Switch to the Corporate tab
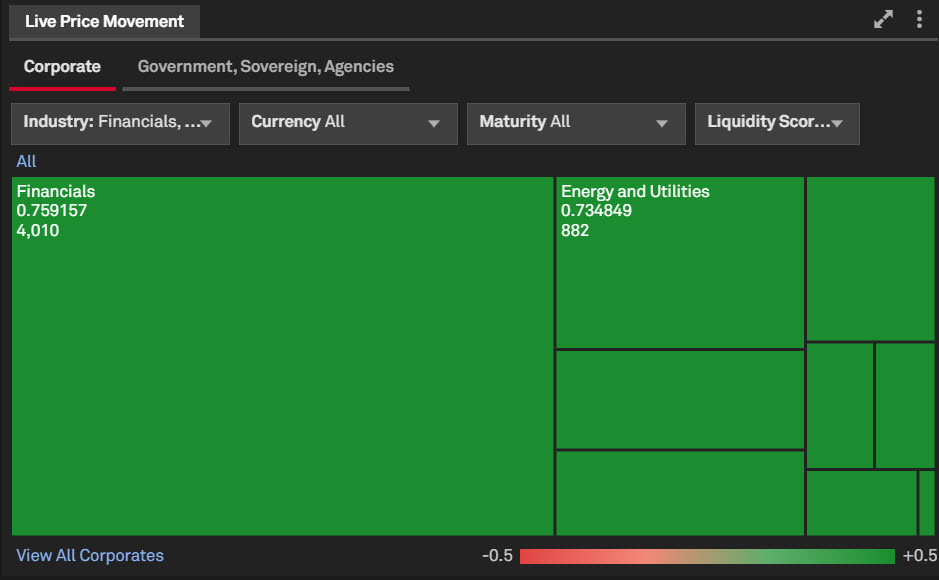The height and width of the screenshot is (580, 939). tap(62, 66)
